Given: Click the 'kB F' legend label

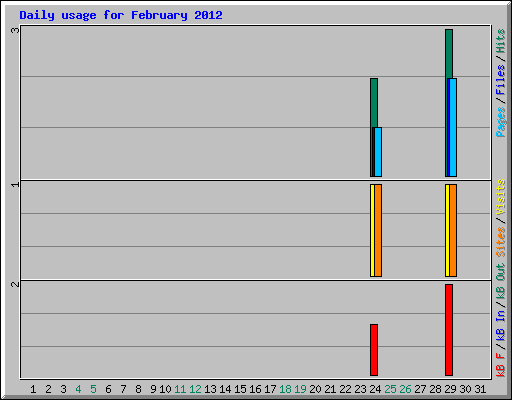Looking at the screenshot, I should coord(500,365).
